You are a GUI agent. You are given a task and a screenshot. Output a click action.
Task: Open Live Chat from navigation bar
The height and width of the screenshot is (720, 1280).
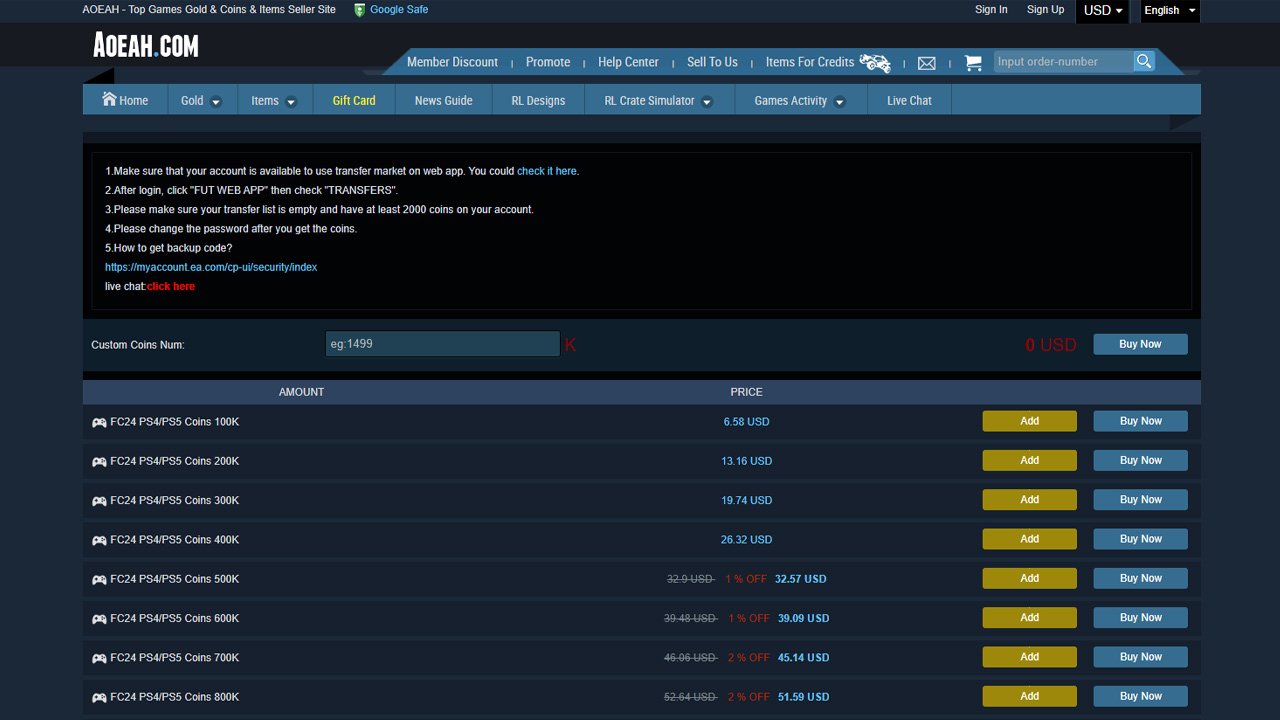[x=909, y=101]
